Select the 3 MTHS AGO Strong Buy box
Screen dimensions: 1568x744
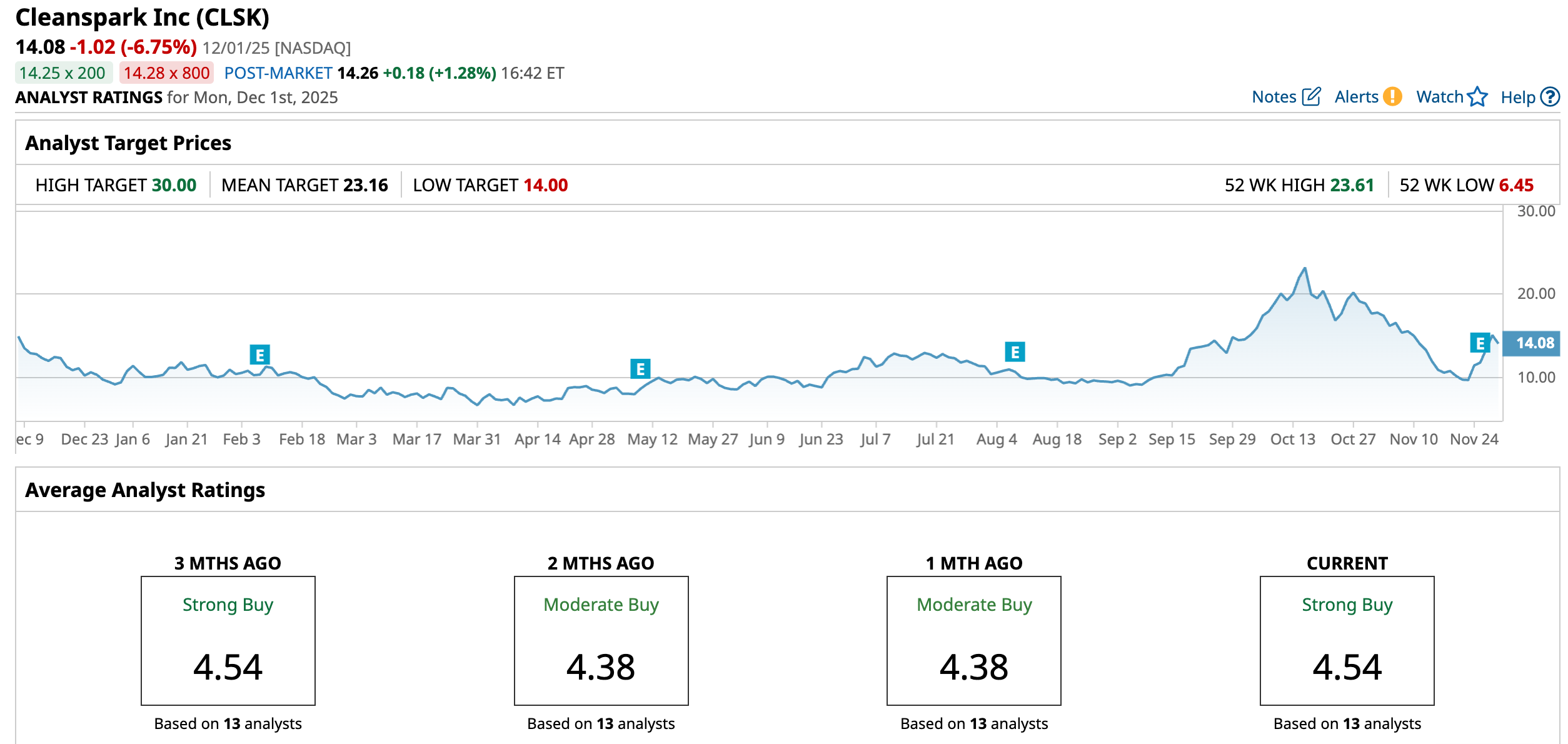point(228,641)
